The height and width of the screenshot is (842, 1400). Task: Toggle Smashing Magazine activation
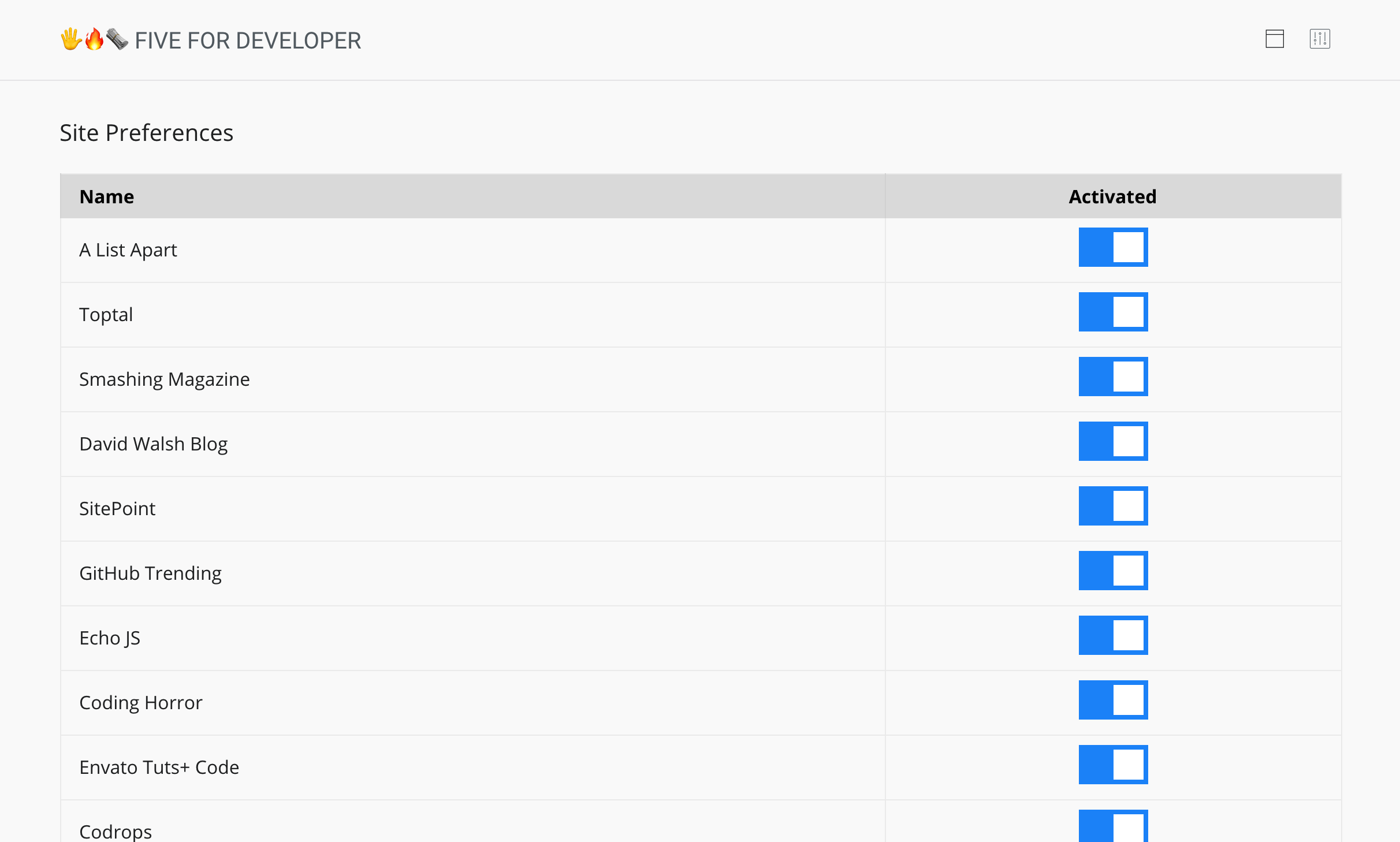click(x=1112, y=377)
